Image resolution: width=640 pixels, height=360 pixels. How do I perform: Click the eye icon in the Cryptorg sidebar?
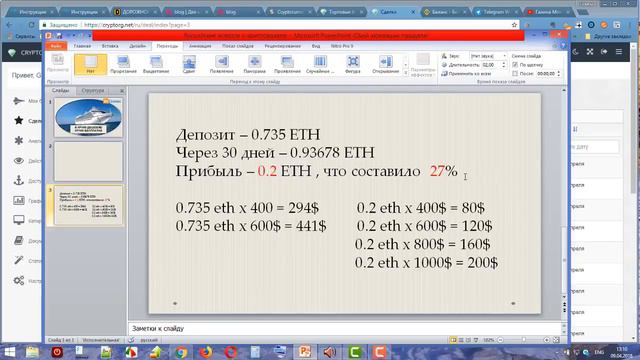[18, 160]
